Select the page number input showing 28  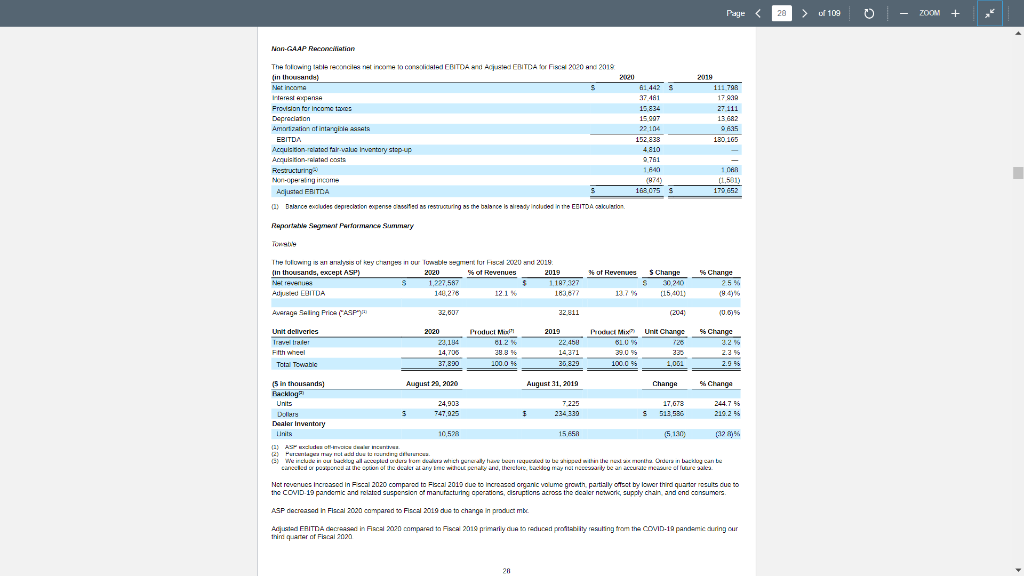781,13
